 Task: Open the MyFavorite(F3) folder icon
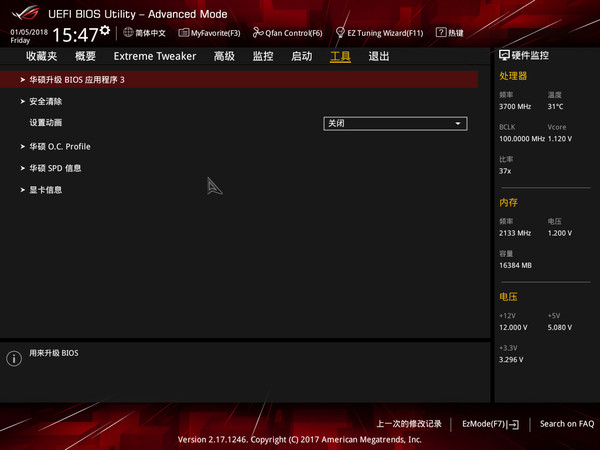click(x=184, y=33)
